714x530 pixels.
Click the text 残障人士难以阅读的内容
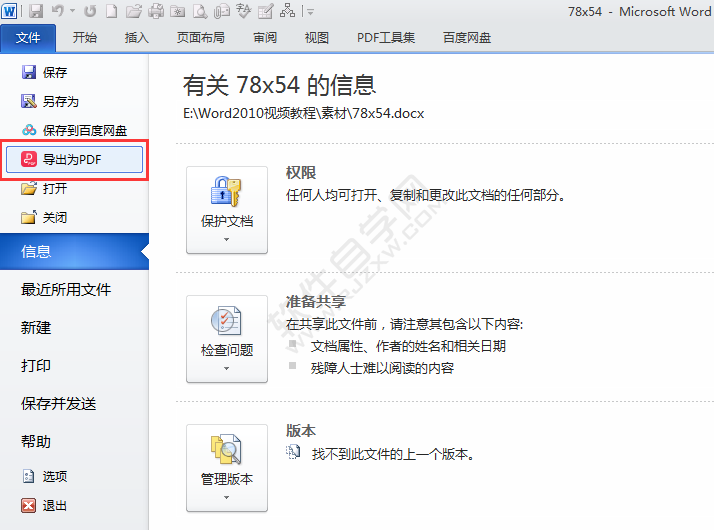[382, 368]
